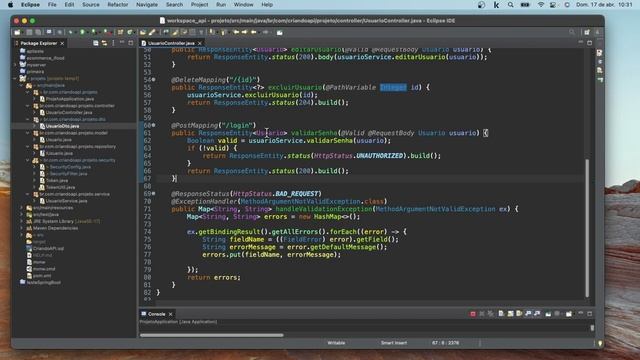Collapse br.com.criandoapi.projeto.service package

(x=28, y=194)
